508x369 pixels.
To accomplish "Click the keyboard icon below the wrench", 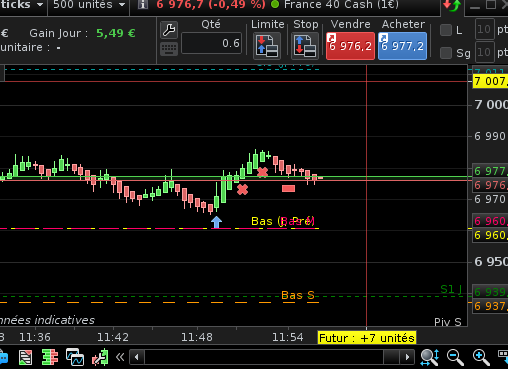I will tap(169, 49).
